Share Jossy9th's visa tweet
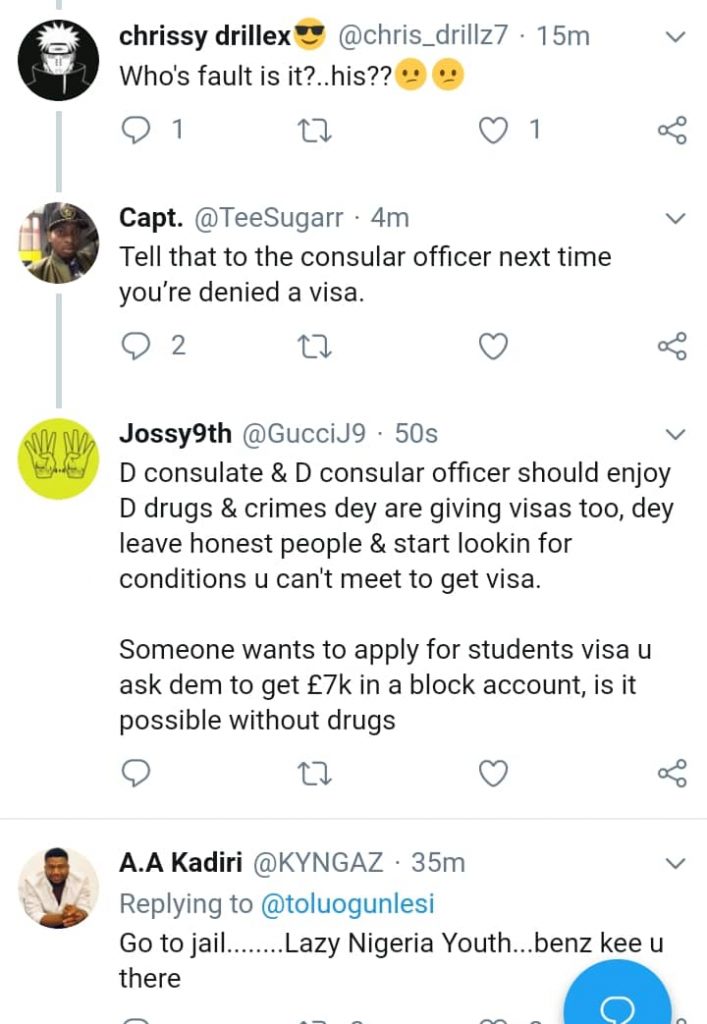The image size is (707, 1024). (672, 773)
